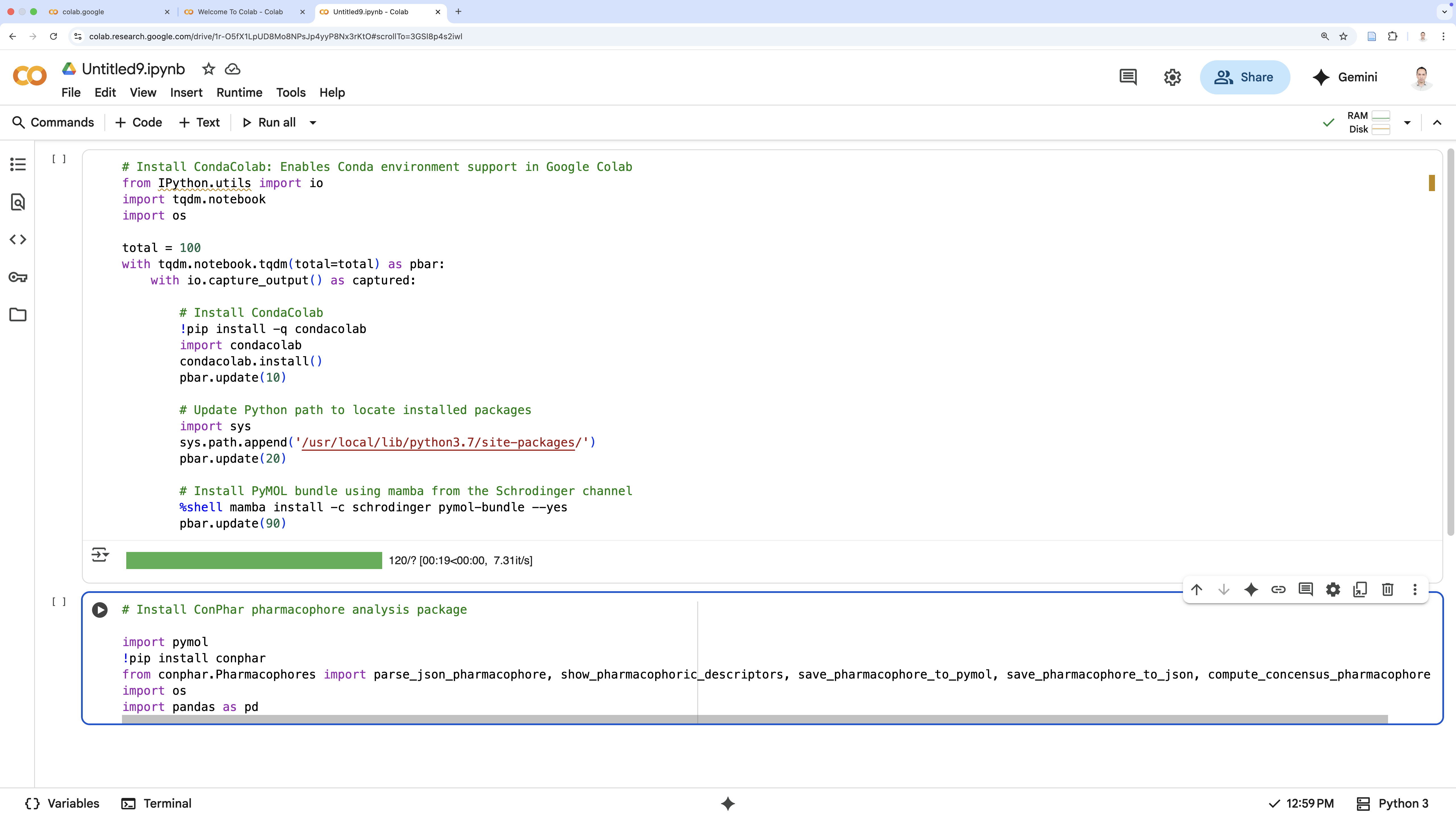Delete the selected cell with trash icon
Image resolution: width=1456 pixels, height=819 pixels.
(1387, 590)
